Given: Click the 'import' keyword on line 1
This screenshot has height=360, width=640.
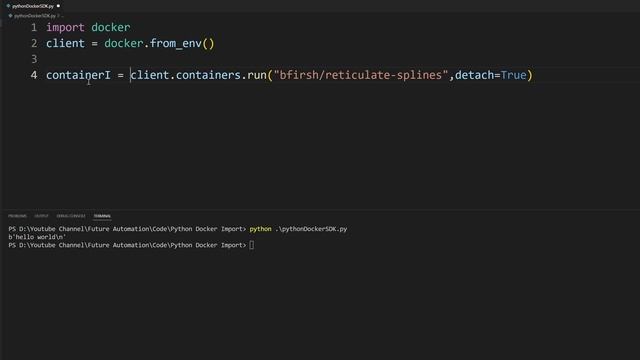Looking at the screenshot, I should pos(65,28).
